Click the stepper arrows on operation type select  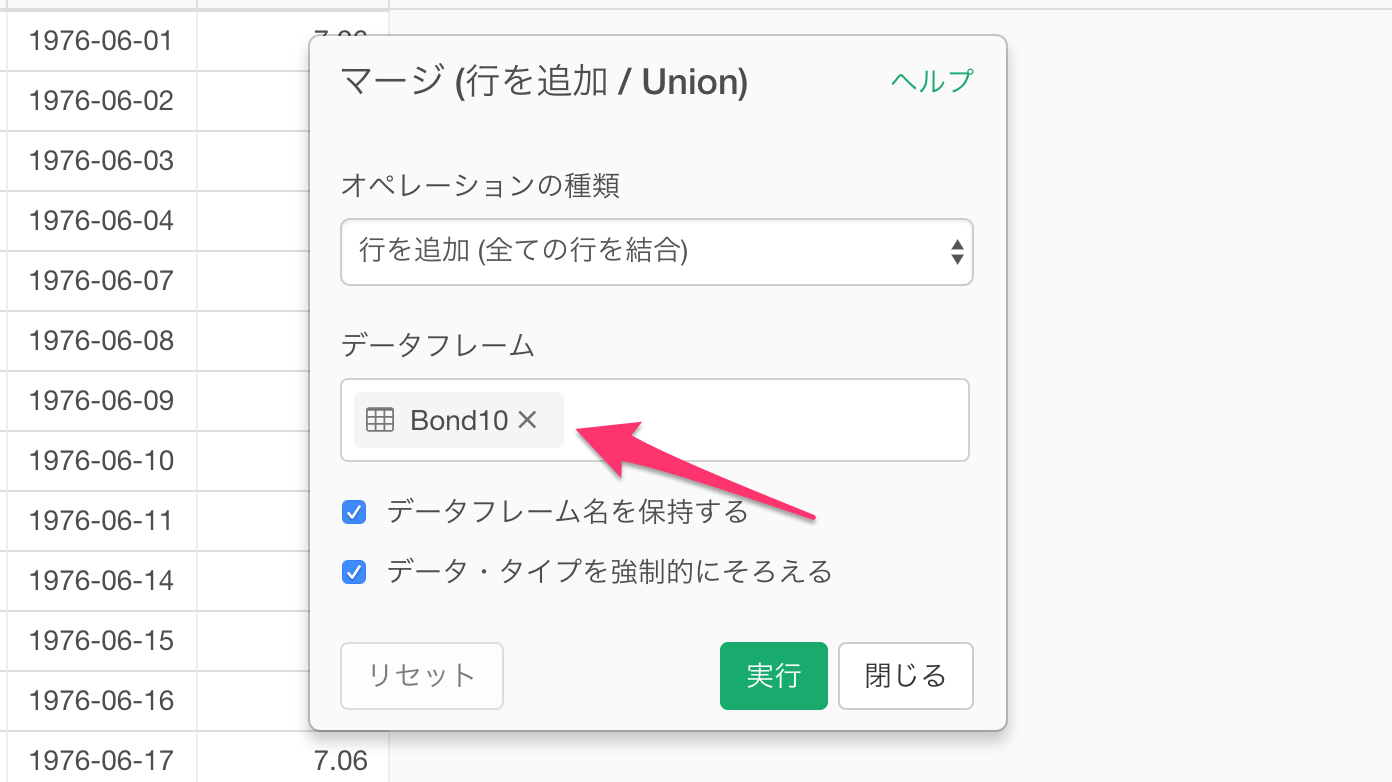pyautogui.click(x=957, y=252)
